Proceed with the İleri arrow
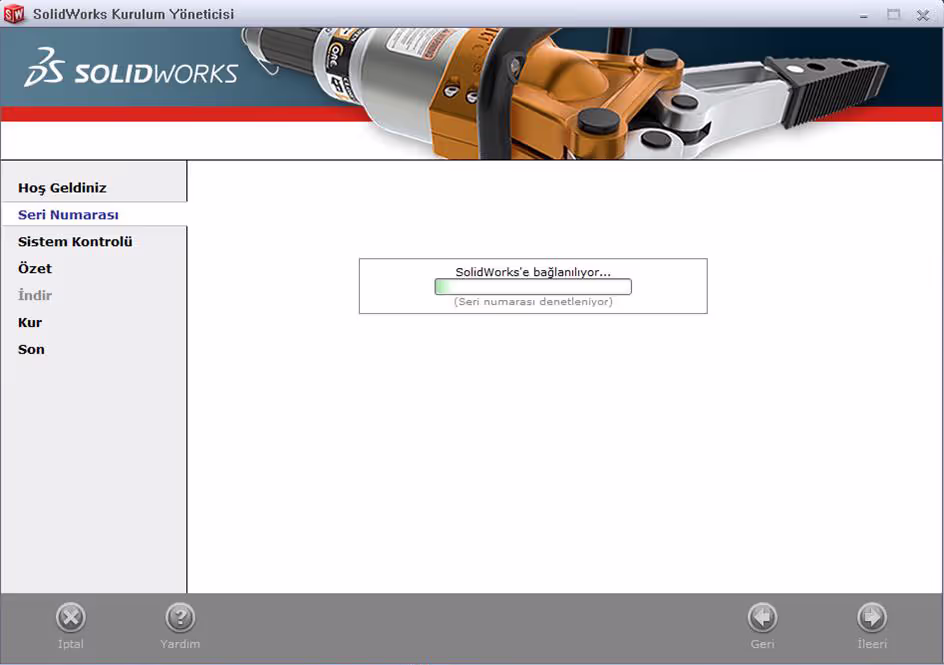944x665 pixels. click(872, 617)
